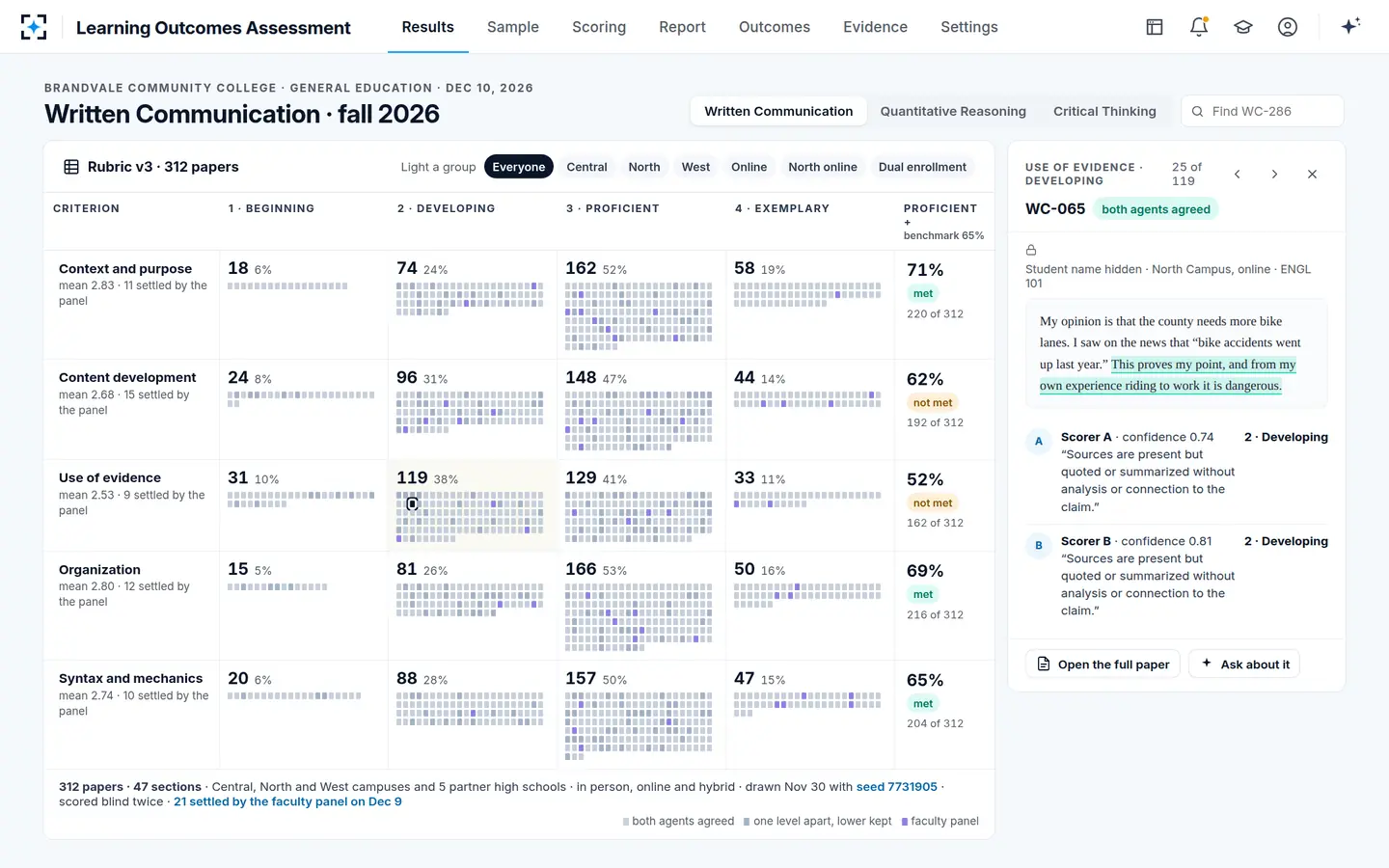Click the Ask about it button
This screenshot has width=1389, height=868.
click(x=1244, y=665)
